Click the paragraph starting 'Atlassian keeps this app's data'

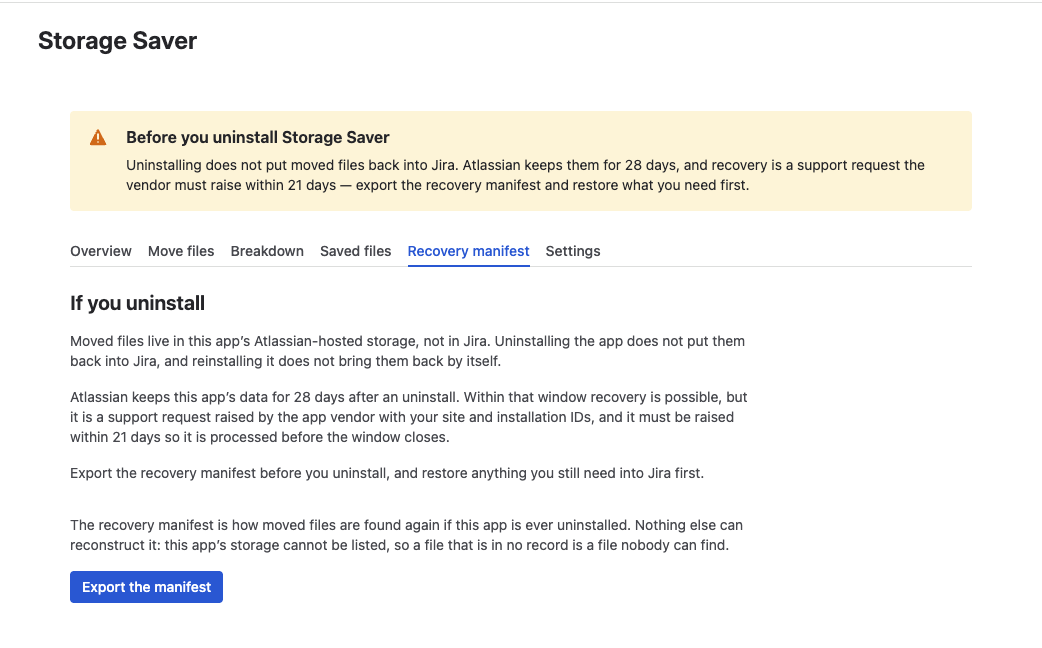(x=409, y=417)
